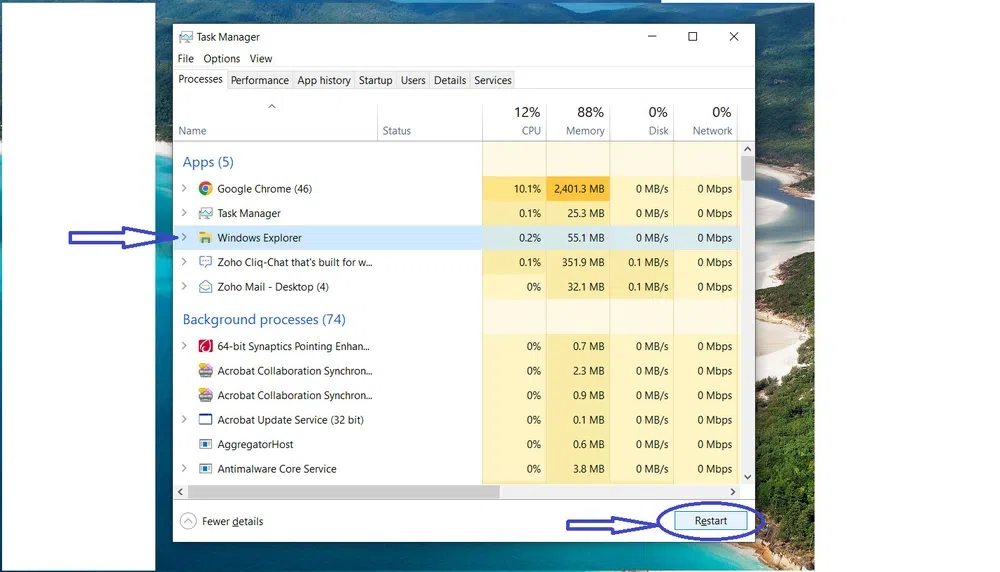This screenshot has width=1000, height=572.
Task: Click the vertical scrollbar down arrow
Action: [747, 477]
